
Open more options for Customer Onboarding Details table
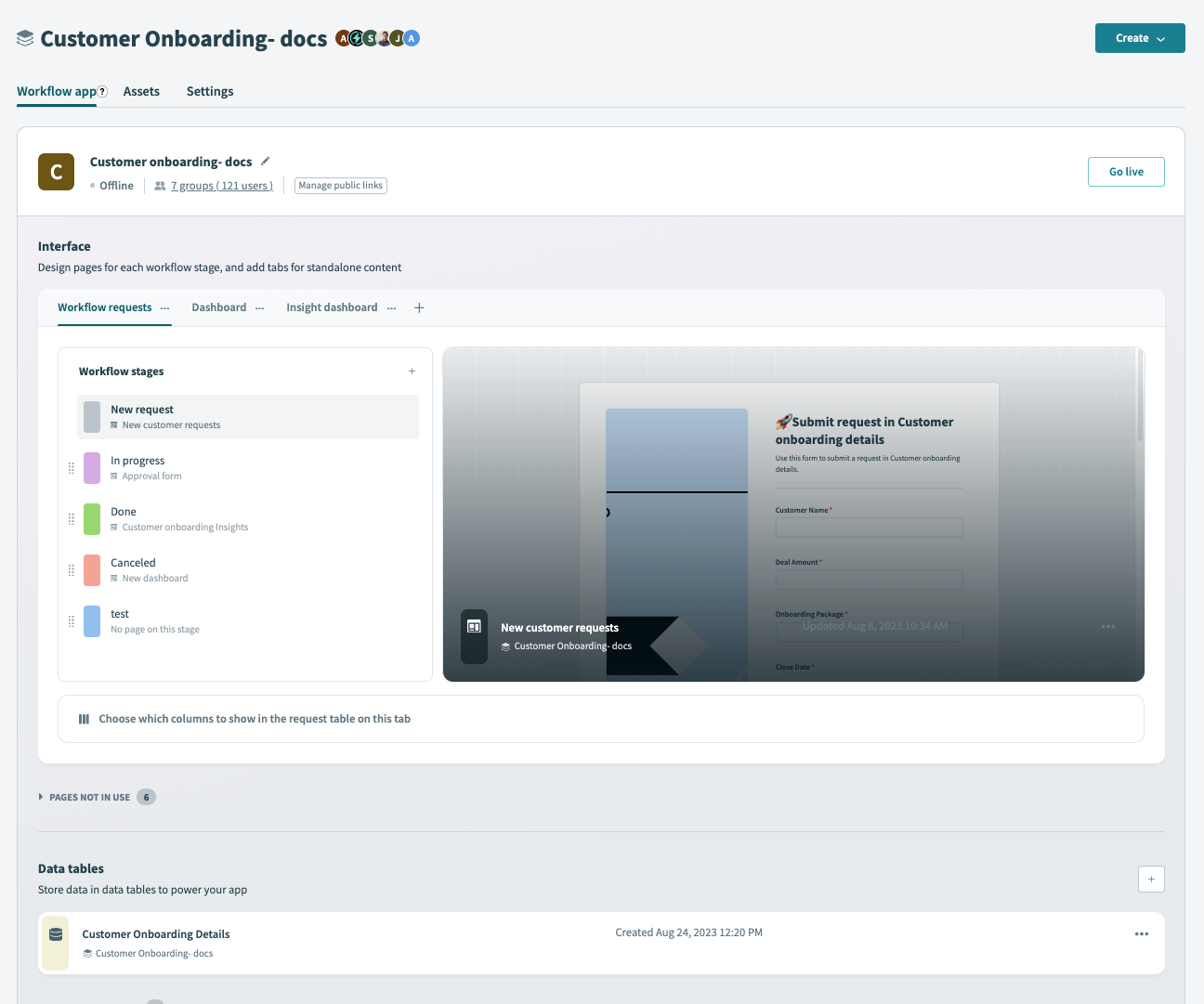1142,934
